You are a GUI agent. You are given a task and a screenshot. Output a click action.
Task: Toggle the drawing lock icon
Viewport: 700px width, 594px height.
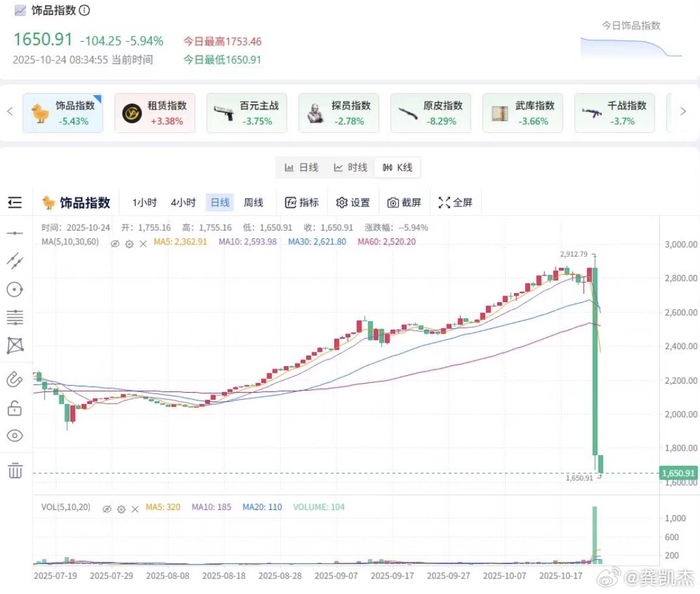point(15,407)
